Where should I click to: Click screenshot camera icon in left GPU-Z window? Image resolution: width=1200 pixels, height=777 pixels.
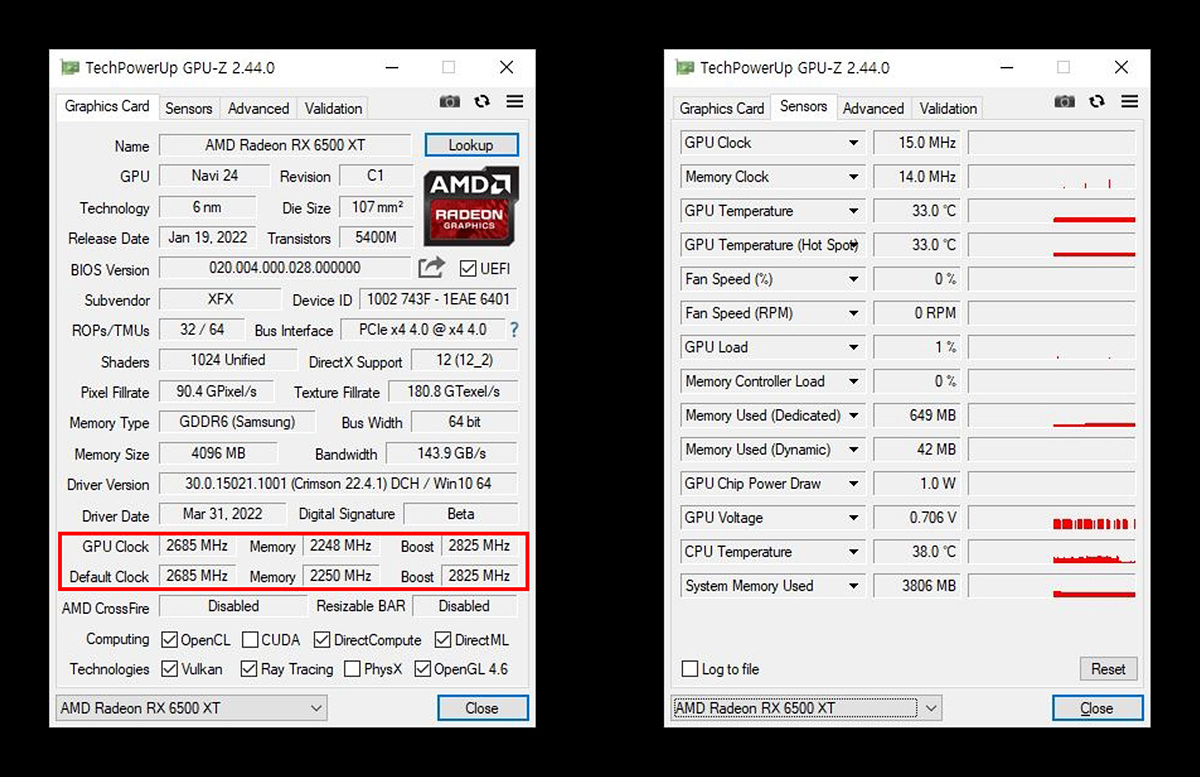coord(450,102)
